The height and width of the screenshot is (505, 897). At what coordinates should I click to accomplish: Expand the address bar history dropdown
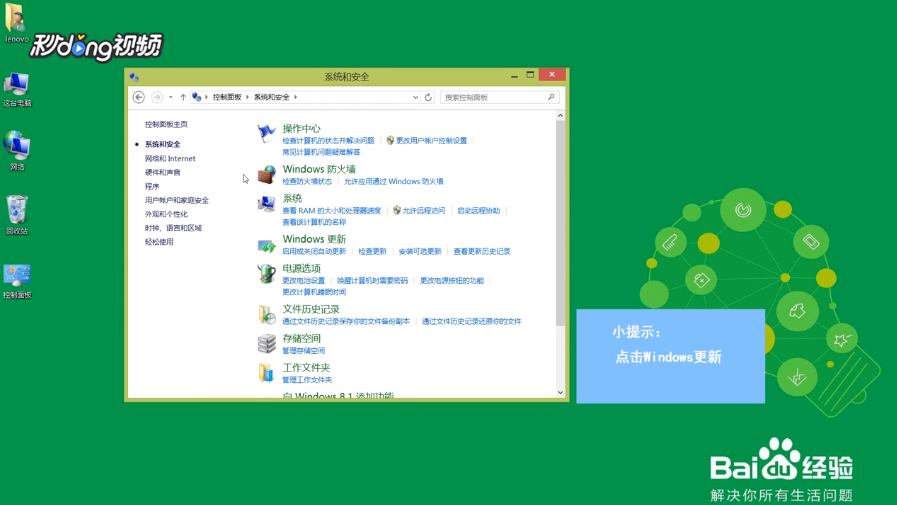coord(415,97)
